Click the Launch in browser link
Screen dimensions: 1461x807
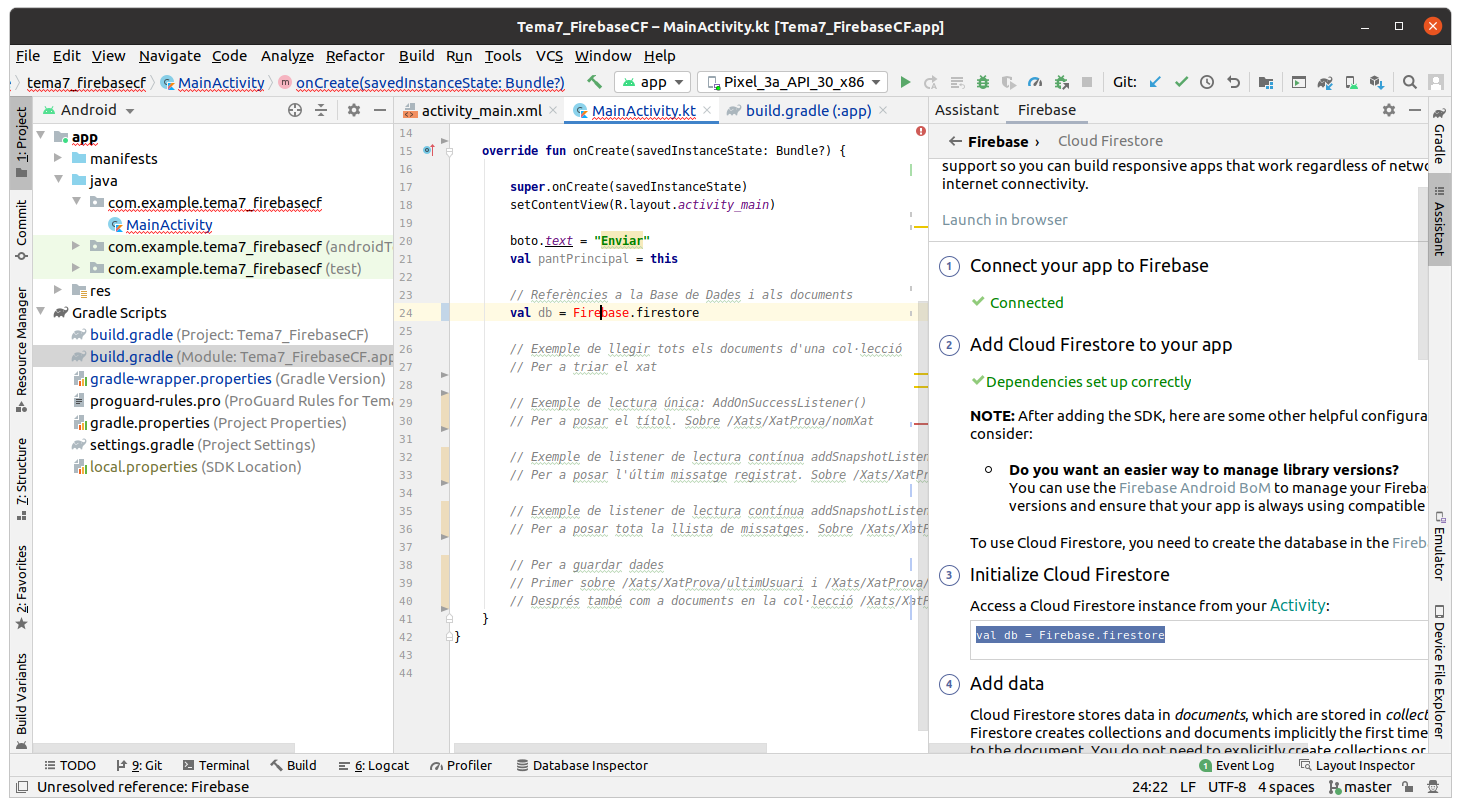pyautogui.click(x=1004, y=220)
